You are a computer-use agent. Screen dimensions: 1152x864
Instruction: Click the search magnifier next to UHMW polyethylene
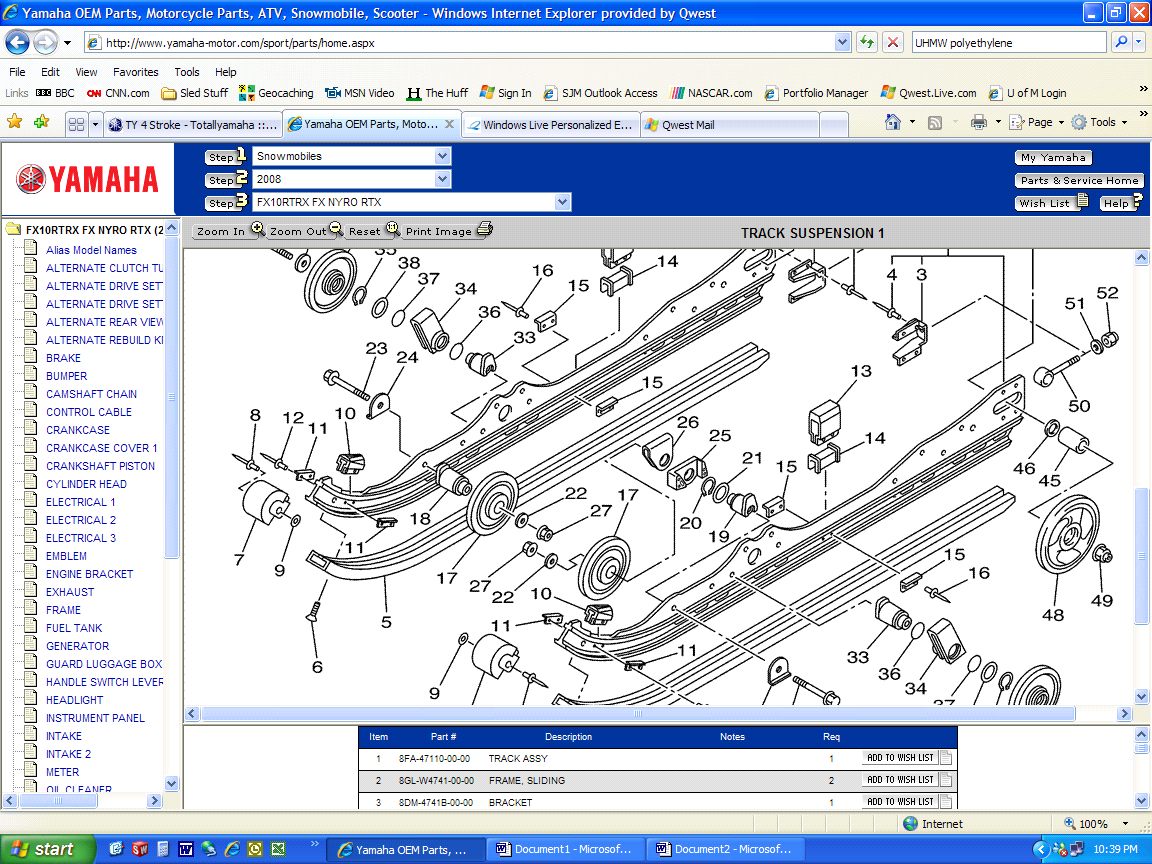(1120, 43)
